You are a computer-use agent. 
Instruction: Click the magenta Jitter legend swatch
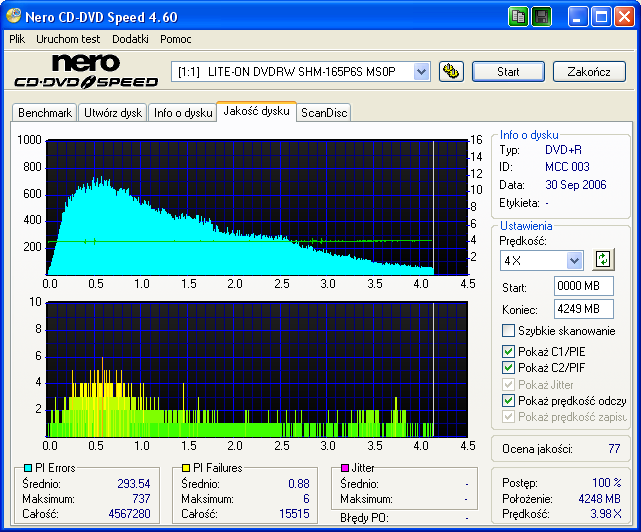[345, 467]
